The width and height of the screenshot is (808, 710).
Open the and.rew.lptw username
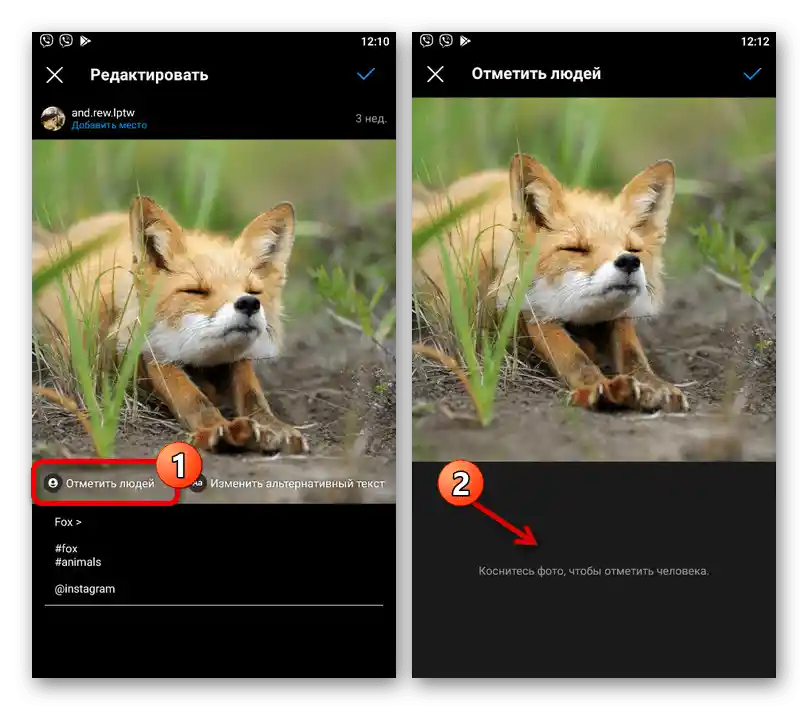click(x=103, y=112)
